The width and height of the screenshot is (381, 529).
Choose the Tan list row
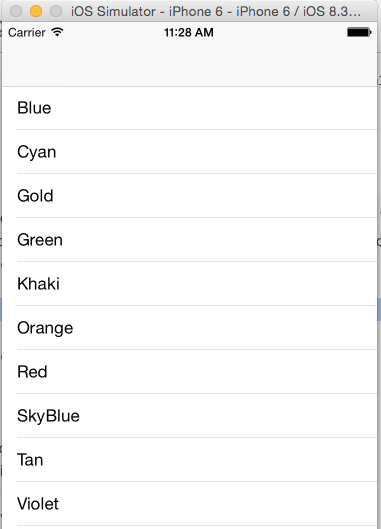[x=189, y=460]
